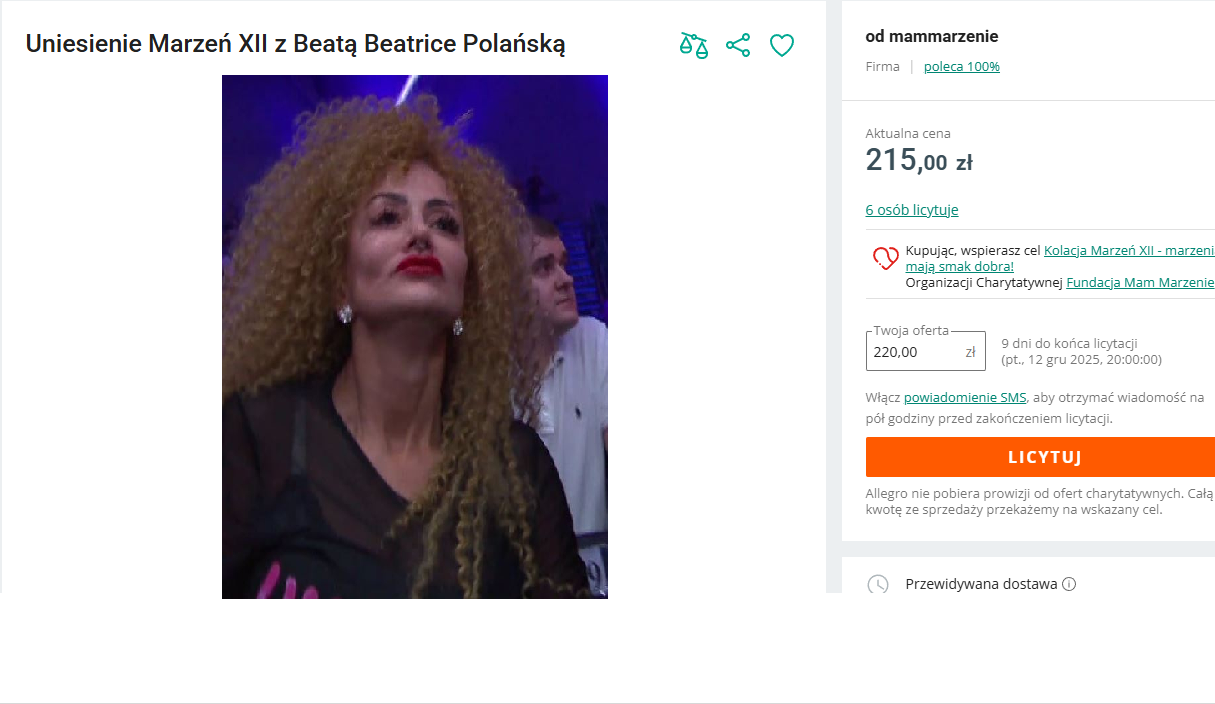1215x704 pixels.
Task: Click the current price 215,00 zł
Action: point(918,160)
